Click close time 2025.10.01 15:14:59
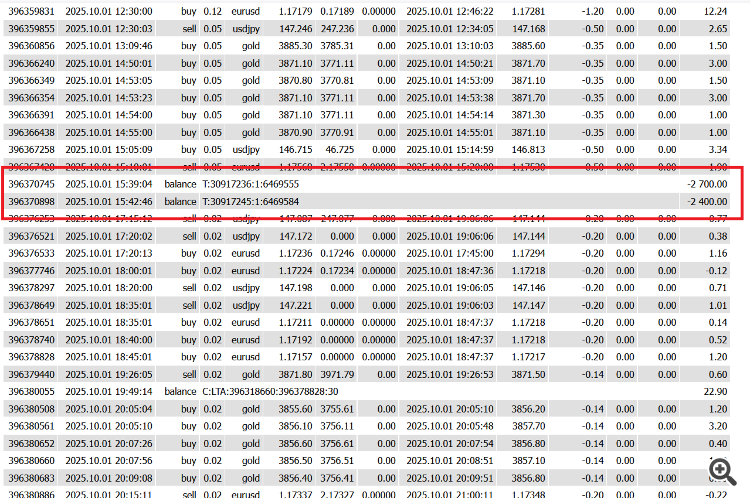The width and height of the screenshot is (750, 498). pyautogui.click(x=450, y=149)
